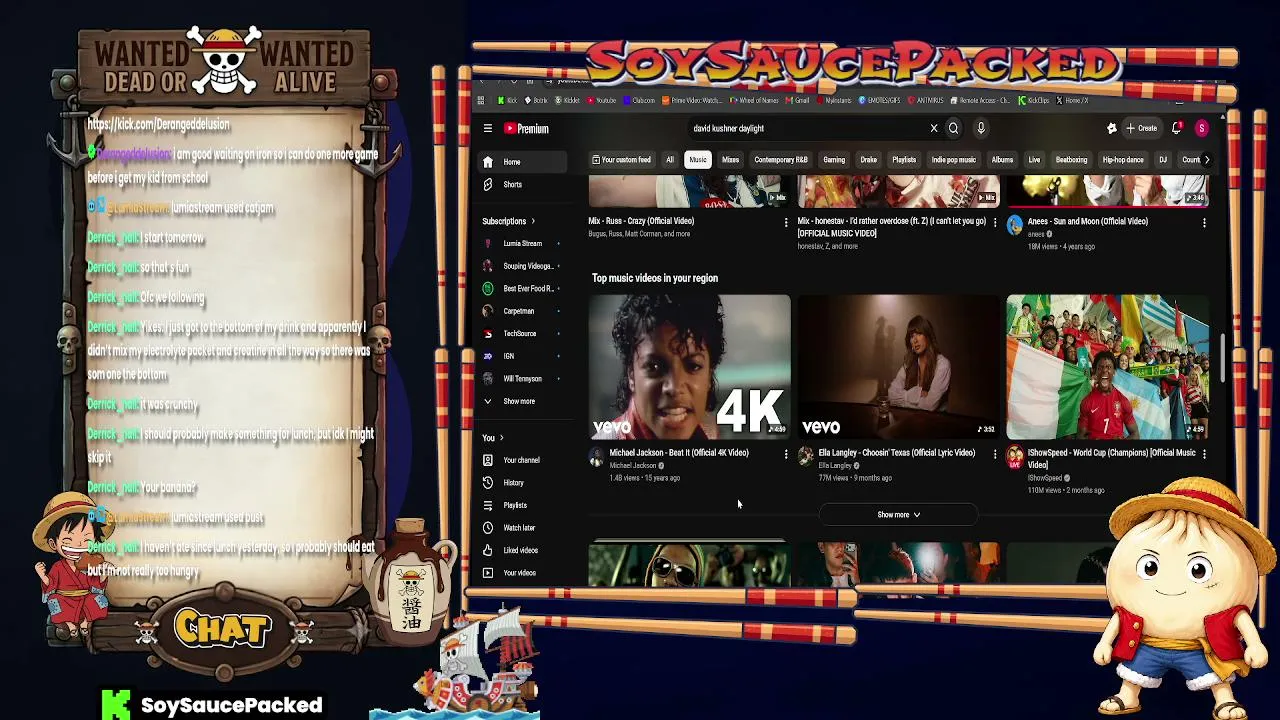Open the Michael Jackson channel avatar
The image size is (1280, 720).
pyautogui.click(x=597, y=458)
